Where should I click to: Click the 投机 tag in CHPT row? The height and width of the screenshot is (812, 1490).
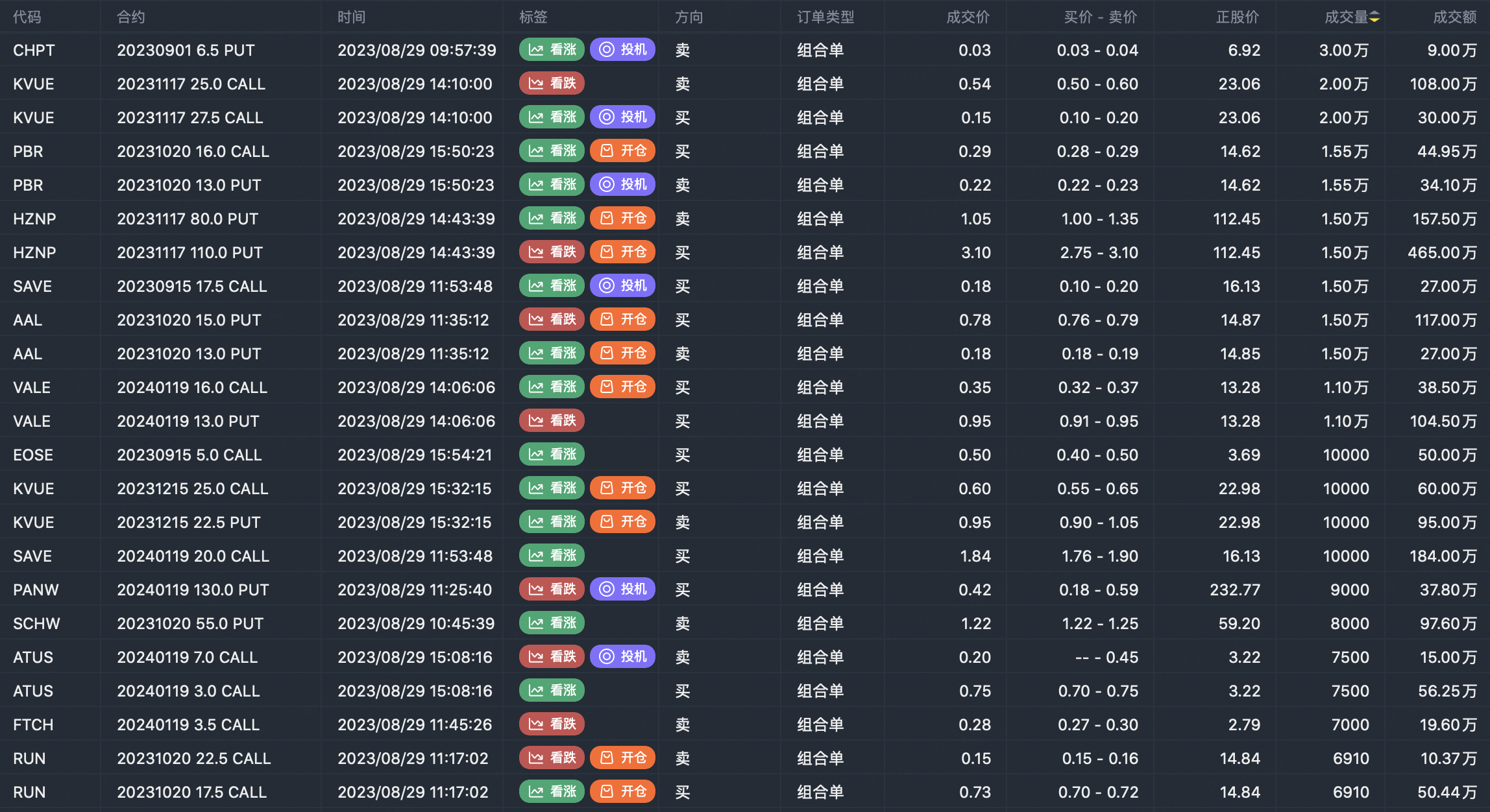(622, 50)
